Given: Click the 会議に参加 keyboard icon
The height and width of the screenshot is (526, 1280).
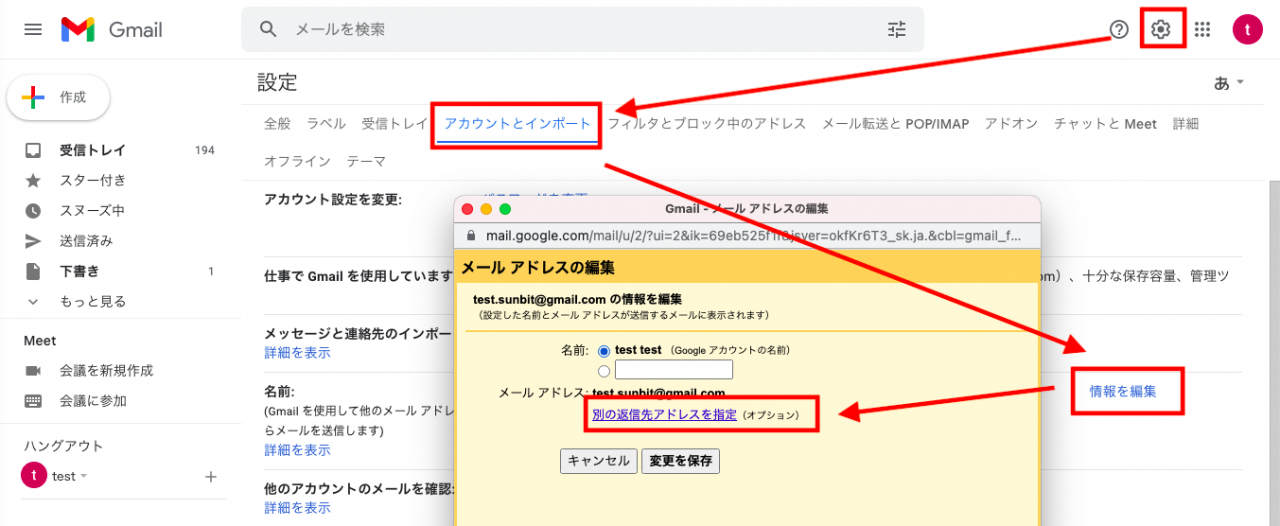Looking at the screenshot, I should [33, 401].
